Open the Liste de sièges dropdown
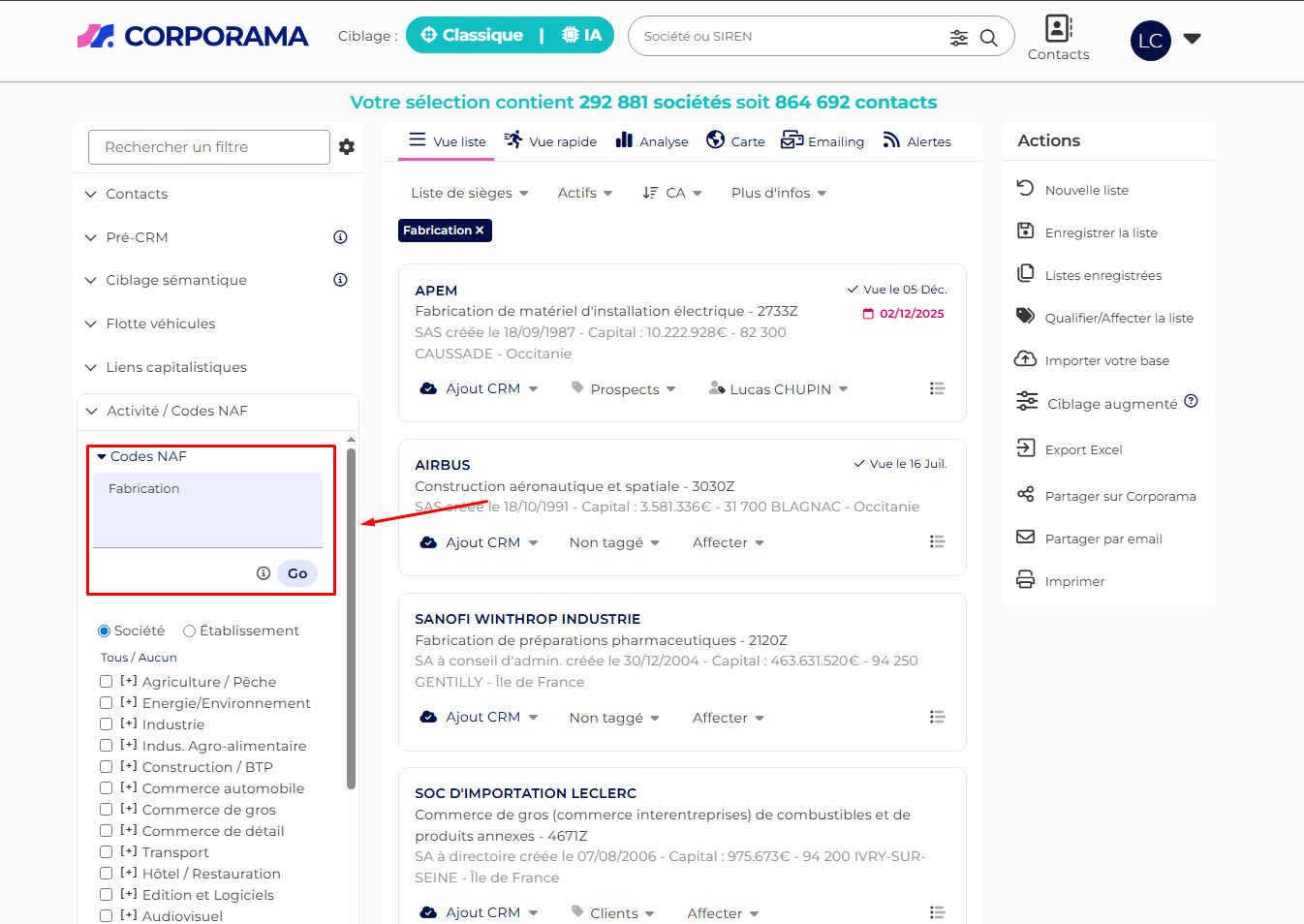Screen dimensions: 1304x924 [469, 194]
